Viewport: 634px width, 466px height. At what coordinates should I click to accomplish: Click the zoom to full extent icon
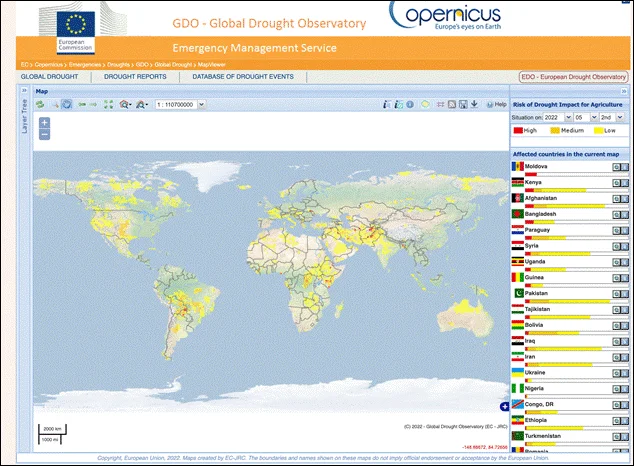[108, 104]
